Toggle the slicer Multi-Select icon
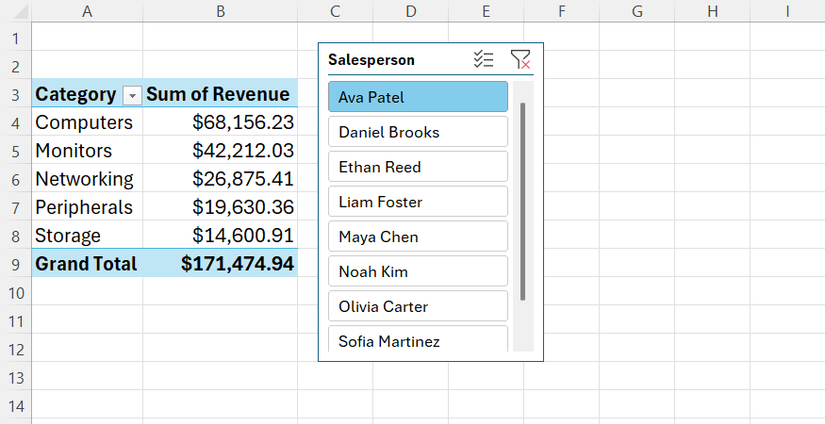Screen dimensions: 825x424 pyautogui.click(x=483, y=59)
